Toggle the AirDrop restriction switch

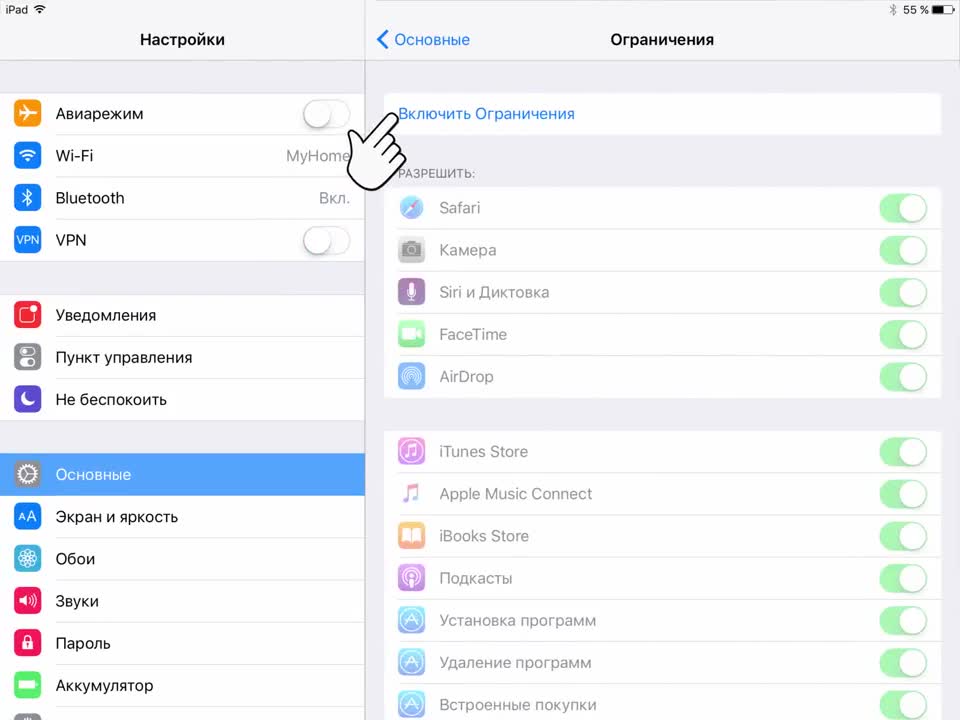pyautogui.click(x=903, y=377)
